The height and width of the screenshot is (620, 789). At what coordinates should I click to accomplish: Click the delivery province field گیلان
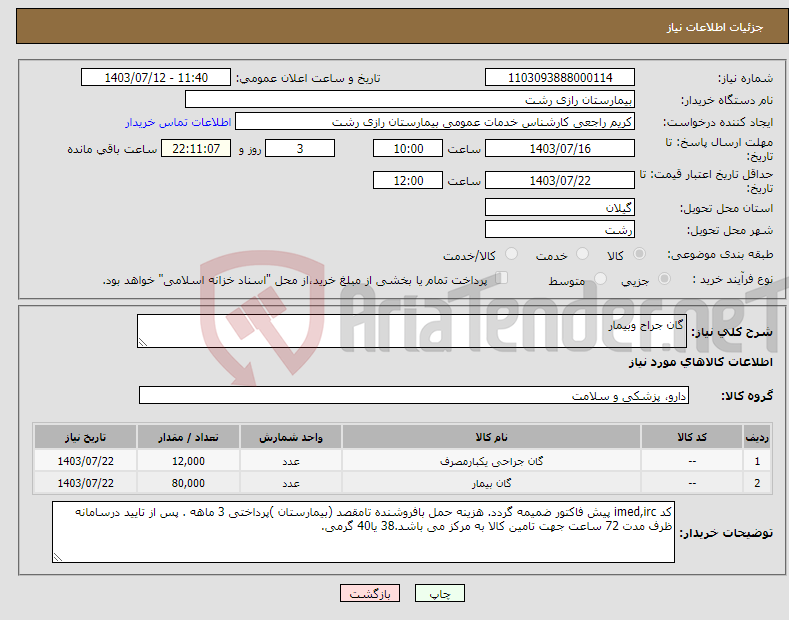point(560,207)
